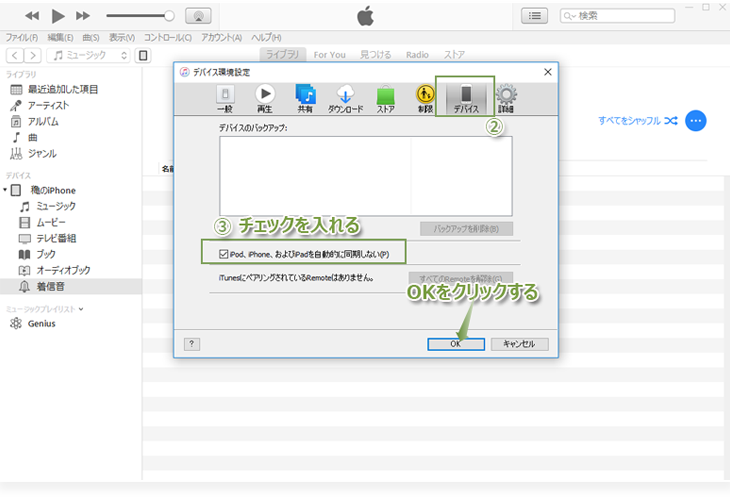The image size is (730, 498).
Task: Click すべてをシャッフル shuffle link
Action: (x=637, y=121)
